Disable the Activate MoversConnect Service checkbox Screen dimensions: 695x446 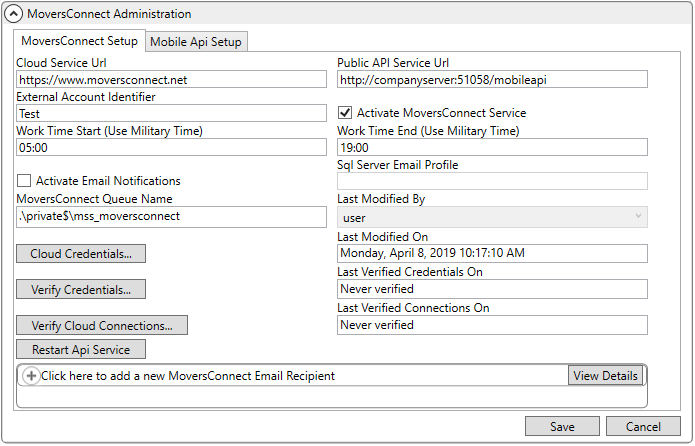pyautogui.click(x=346, y=113)
